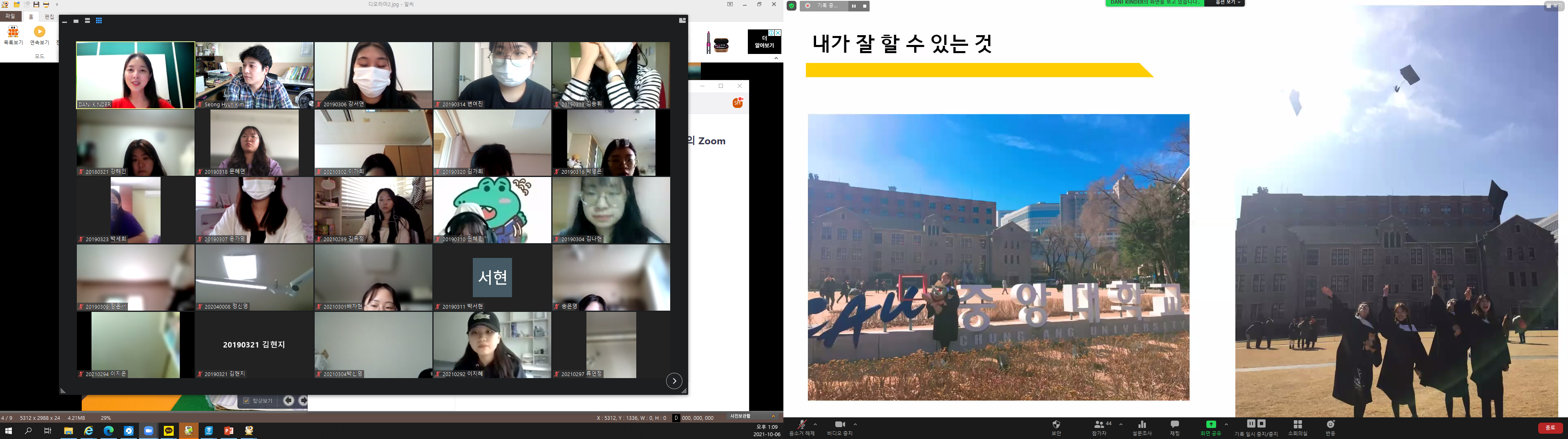This screenshot has height=439, width=1568.
Task: Close the advertisement with X icon
Action: click(778, 33)
